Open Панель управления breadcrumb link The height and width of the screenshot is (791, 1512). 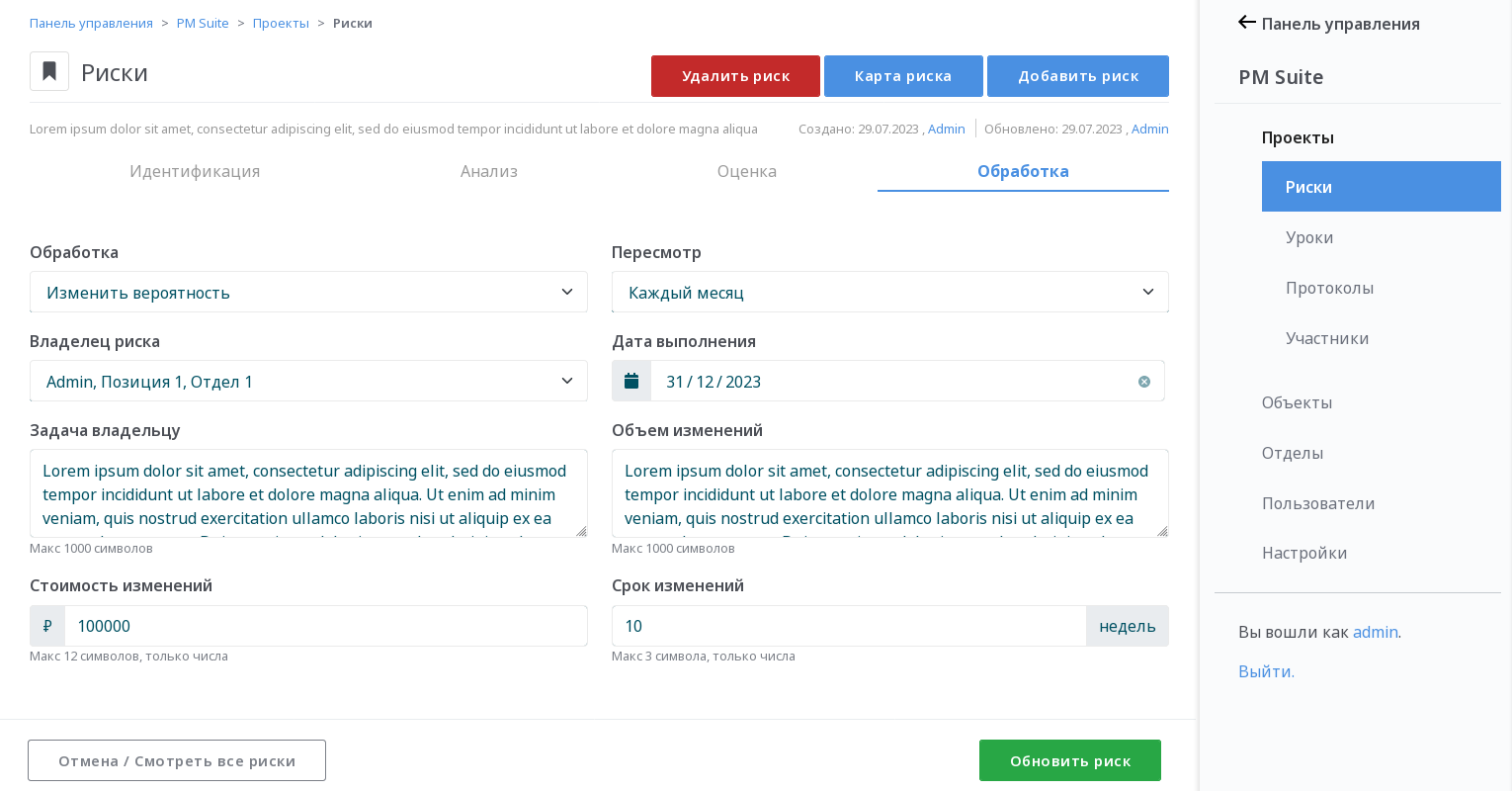tap(91, 23)
